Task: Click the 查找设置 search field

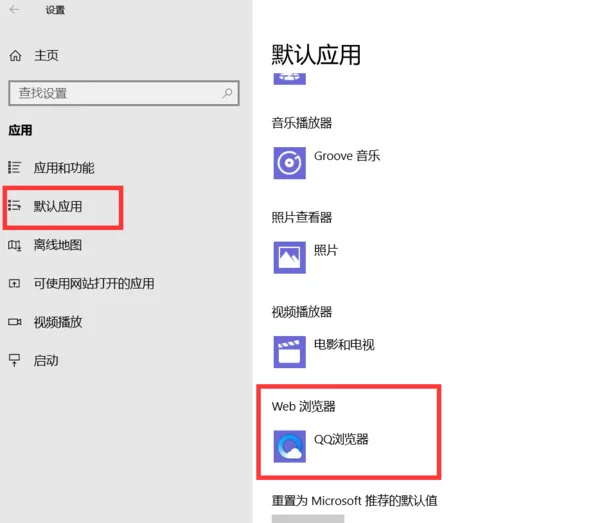Action: coord(124,93)
